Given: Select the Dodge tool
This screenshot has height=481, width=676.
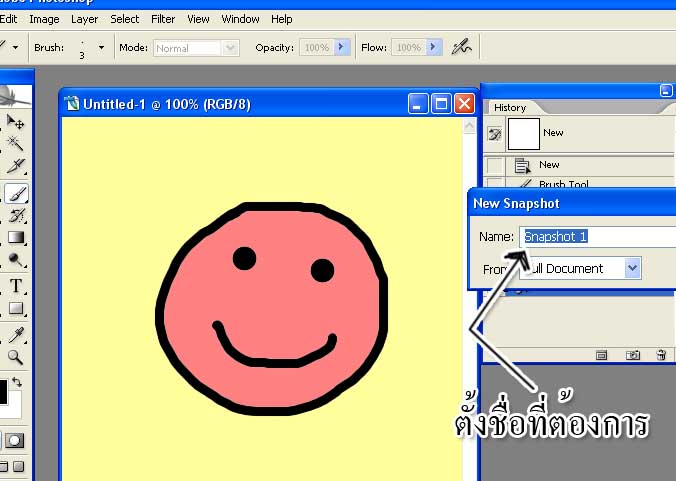Looking at the screenshot, I should click(x=16, y=259).
